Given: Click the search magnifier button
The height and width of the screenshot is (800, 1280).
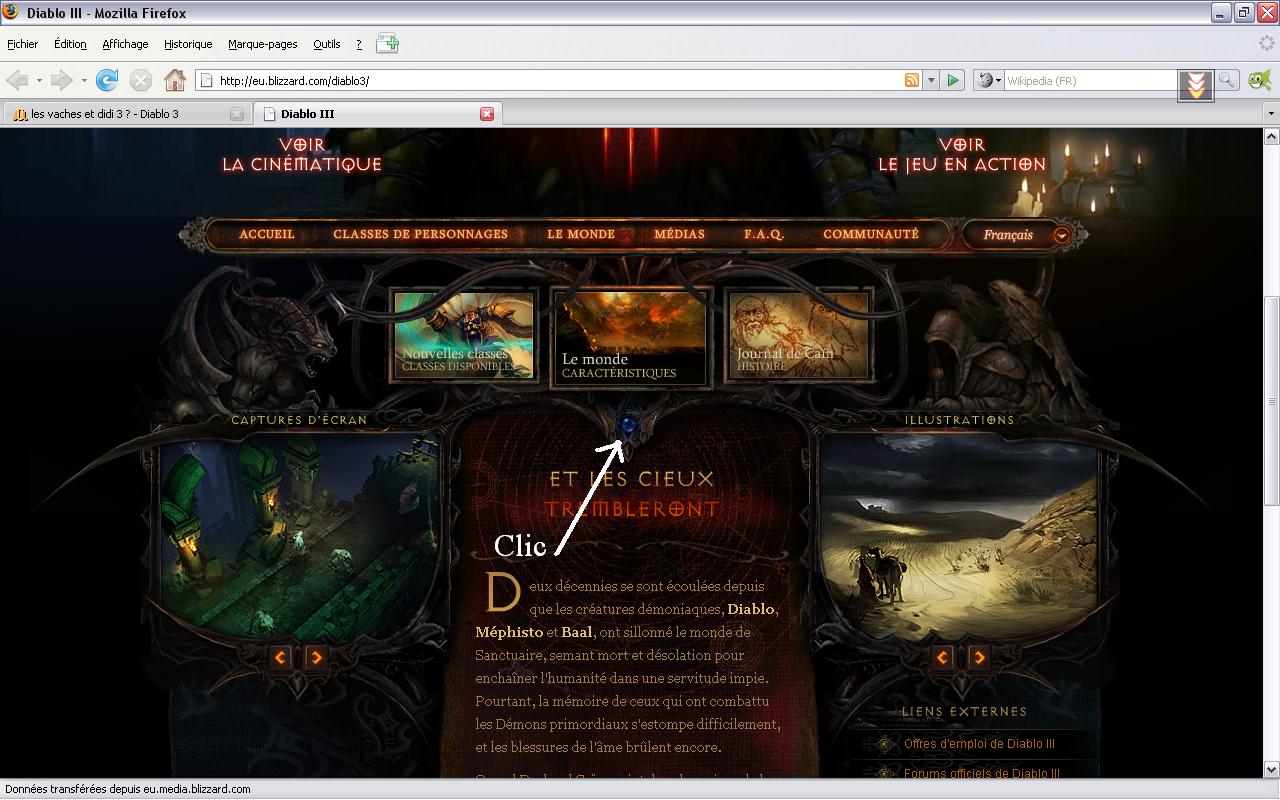Looking at the screenshot, I should point(1227,80).
